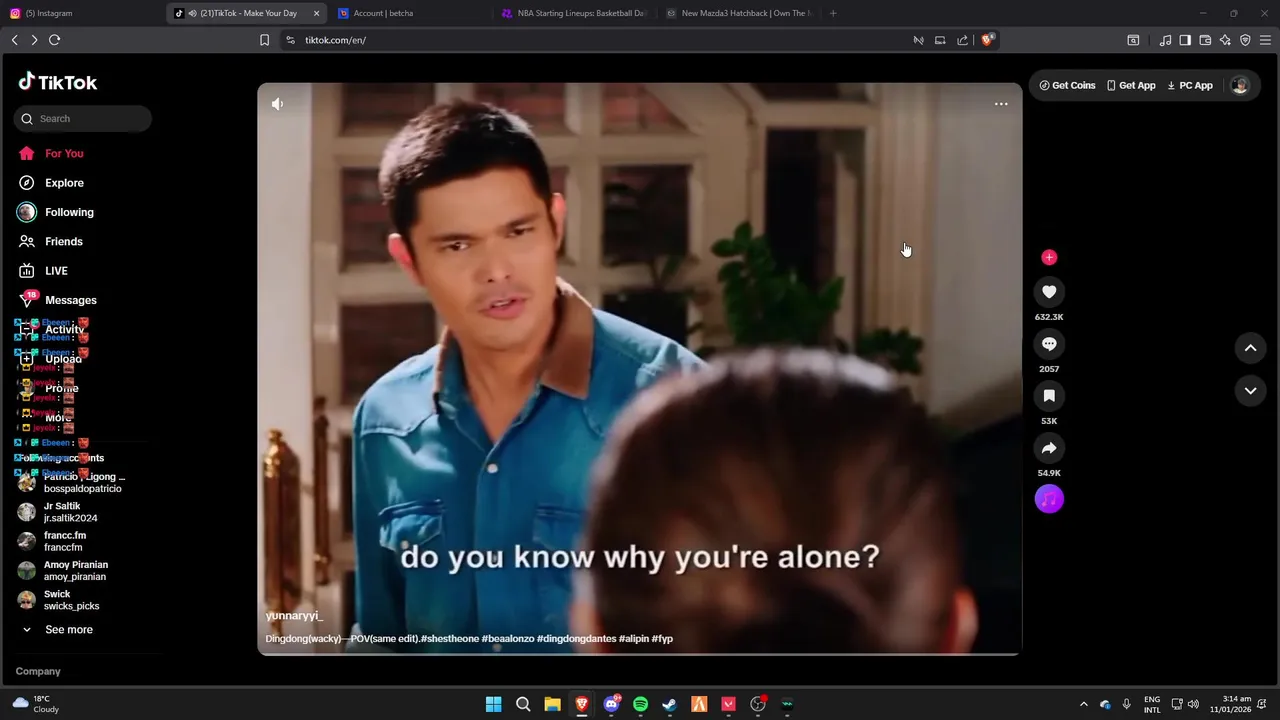Image resolution: width=1280 pixels, height=720 pixels.
Task: Toggle the browser sidebar panel
Action: pos(1185,40)
